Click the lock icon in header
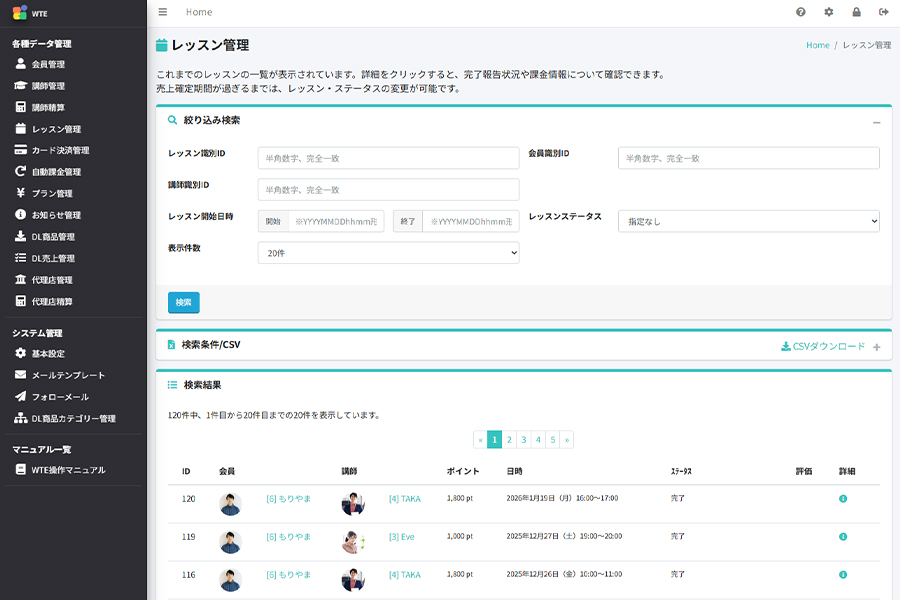Screen dimensions: 900x600 click(856, 12)
